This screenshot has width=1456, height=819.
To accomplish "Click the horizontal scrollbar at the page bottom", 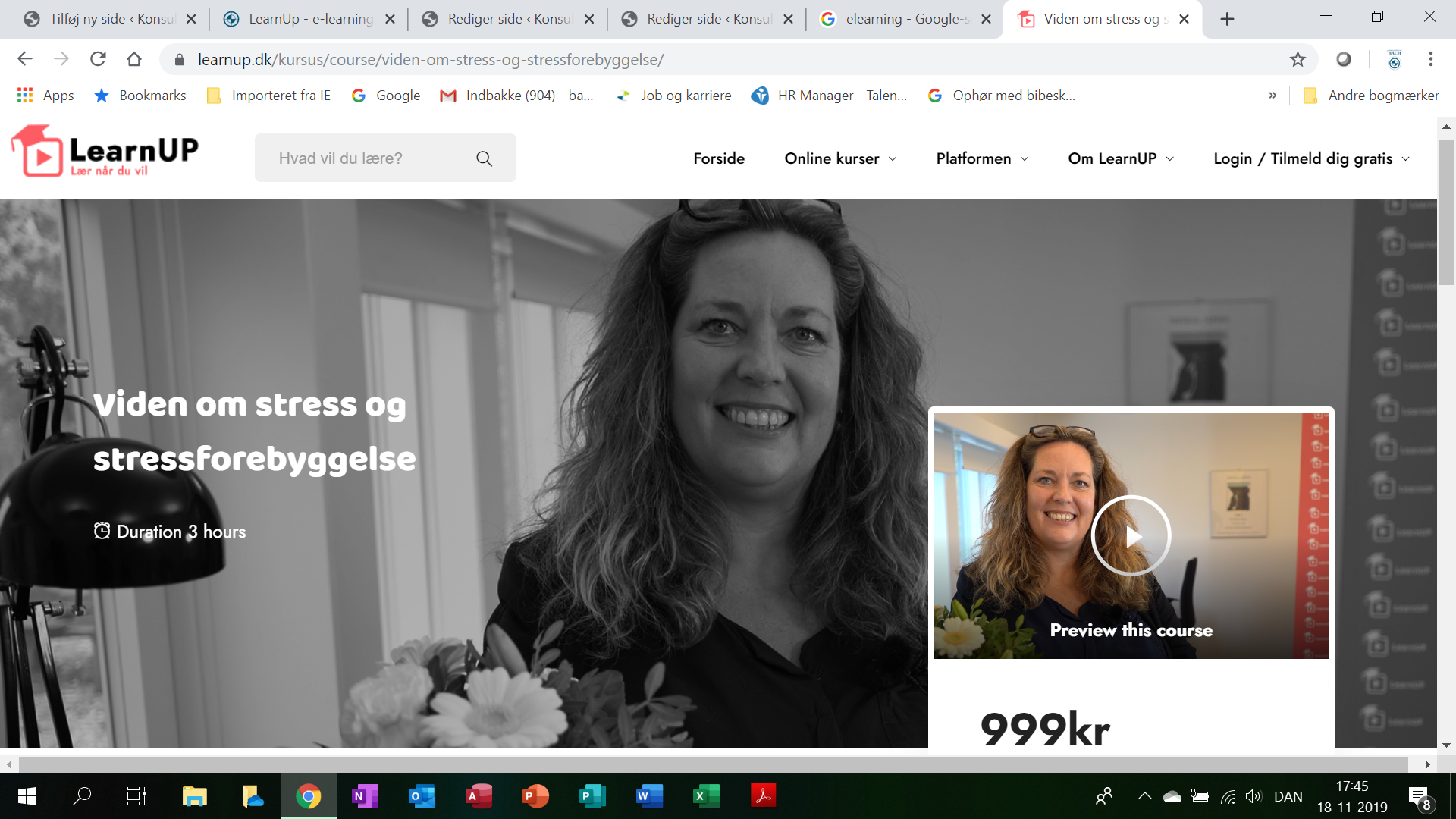I will (x=713, y=764).
